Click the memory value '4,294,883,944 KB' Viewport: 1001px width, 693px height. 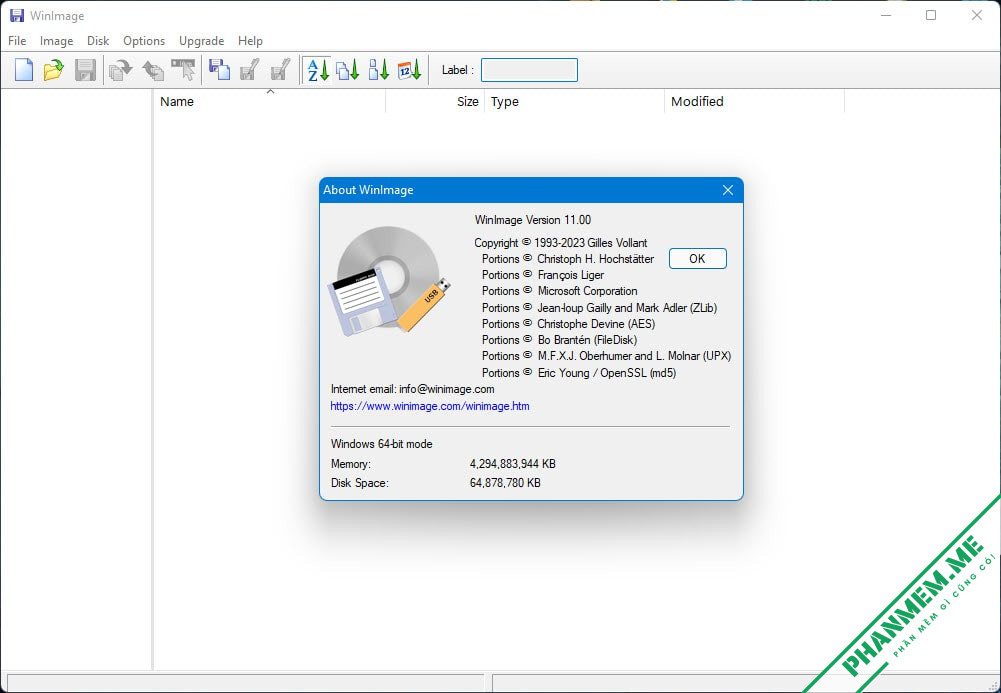[x=513, y=464]
